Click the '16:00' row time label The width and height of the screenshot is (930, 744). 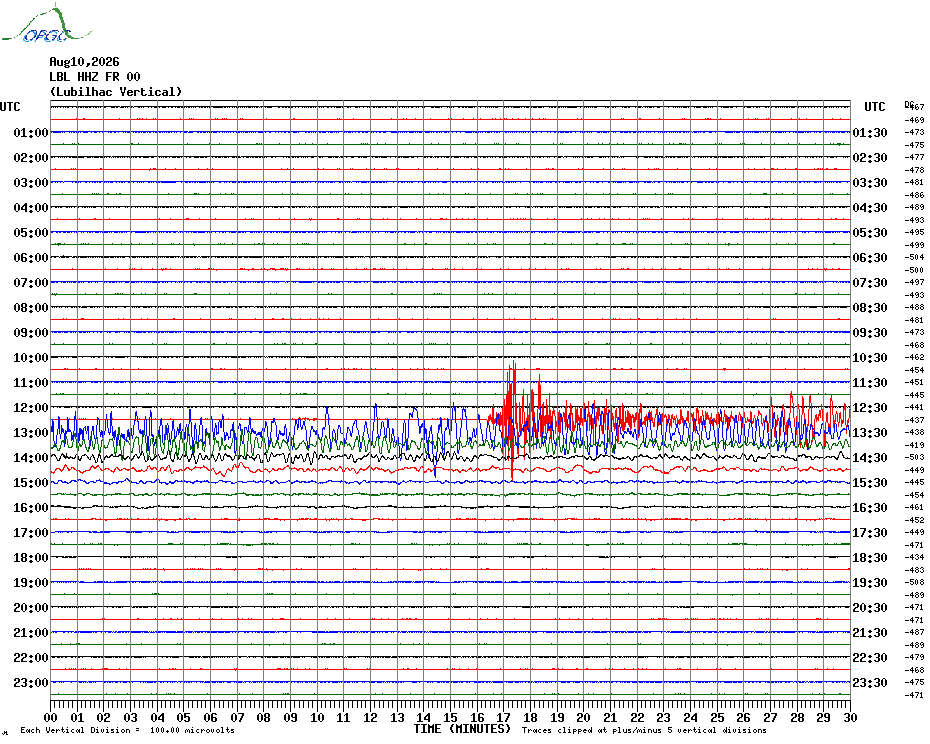click(31, 508)
